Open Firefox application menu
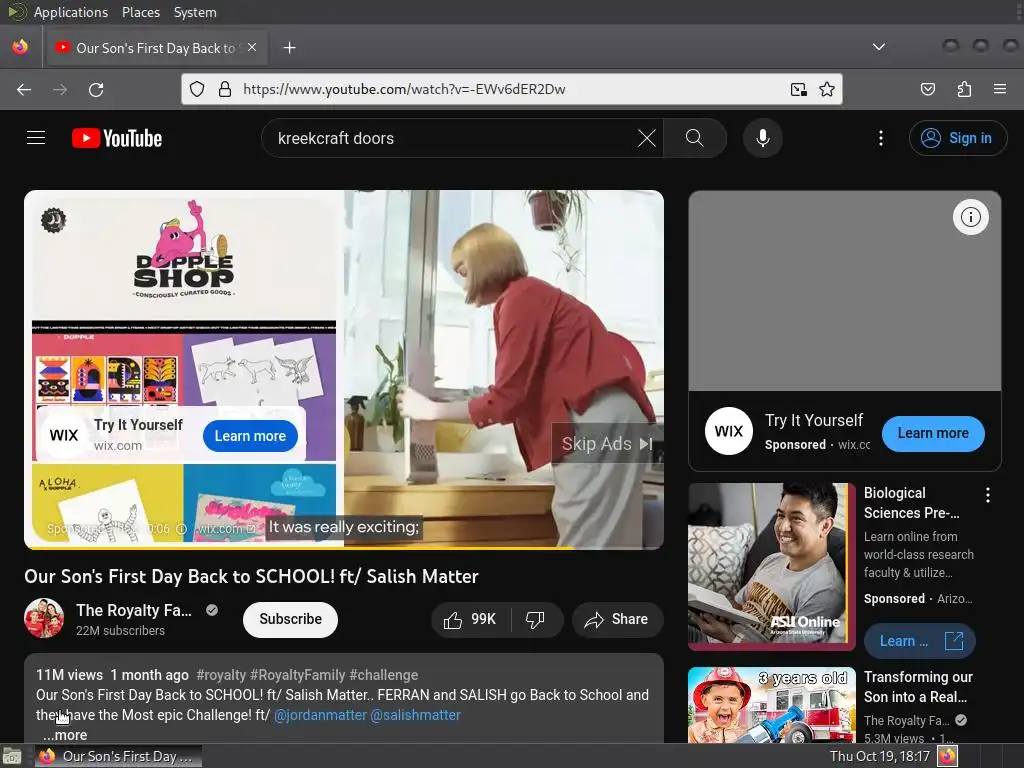This screenshot has height=768, width=1024. click(1000, 89)
